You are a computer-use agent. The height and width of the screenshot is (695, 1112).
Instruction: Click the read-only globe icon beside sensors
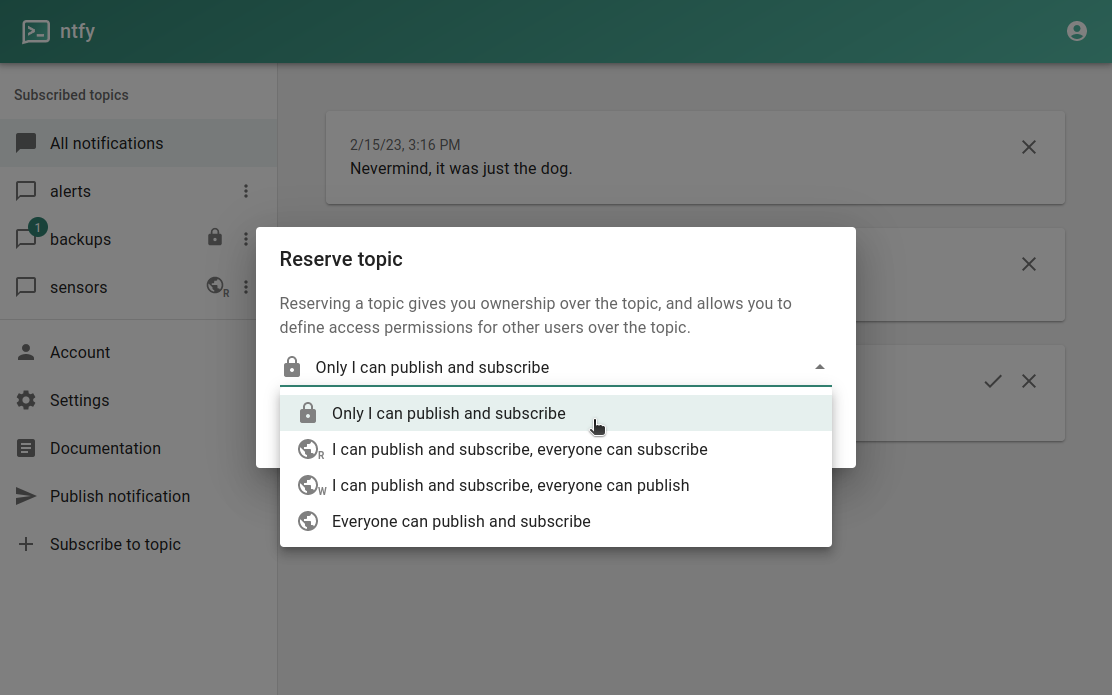pyautogui.click(x=216, y=286)
